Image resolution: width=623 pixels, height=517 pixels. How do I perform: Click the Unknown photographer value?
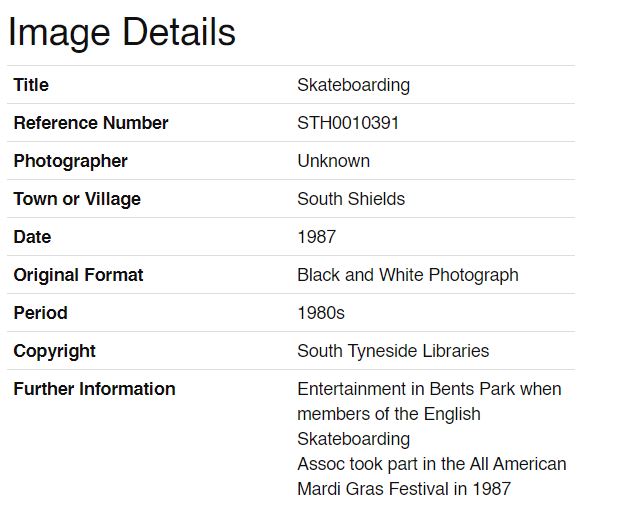(x=334, y=161)
